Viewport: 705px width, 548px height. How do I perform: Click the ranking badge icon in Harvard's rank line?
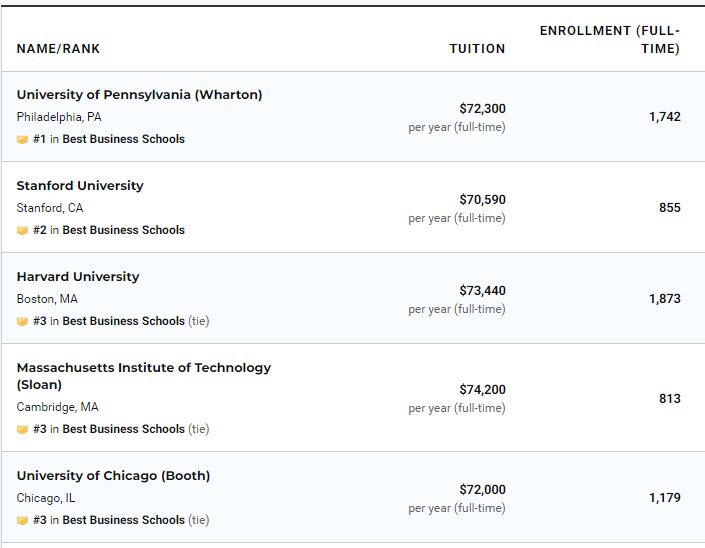[22, 322]
